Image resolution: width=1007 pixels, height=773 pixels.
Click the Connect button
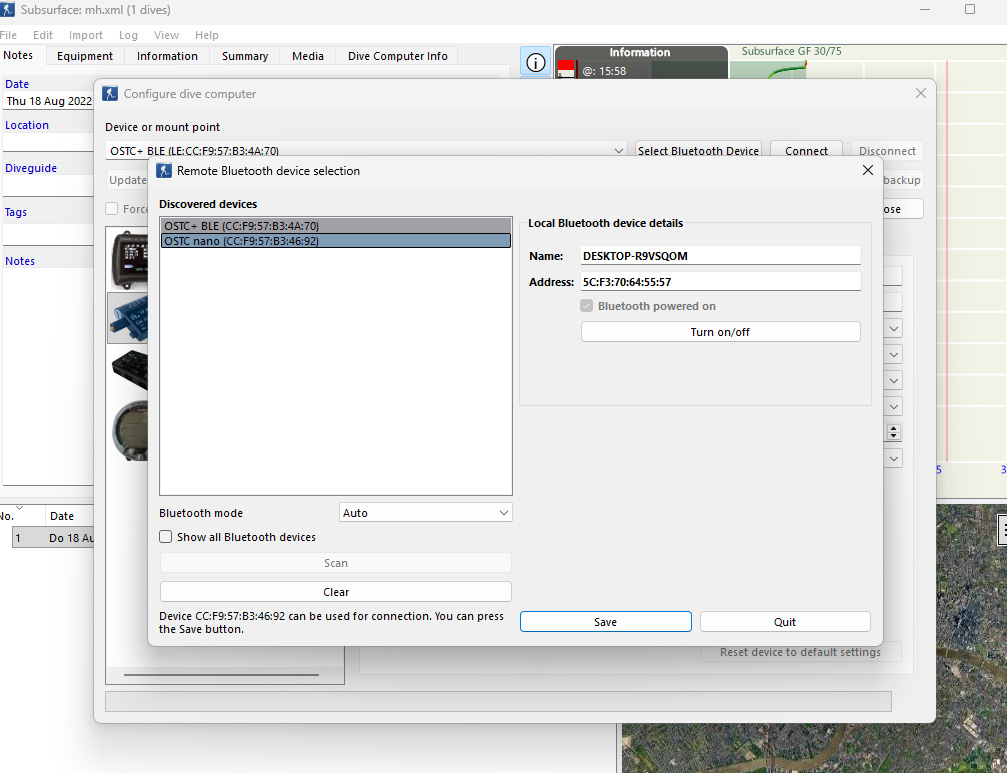tap(806, 150)
